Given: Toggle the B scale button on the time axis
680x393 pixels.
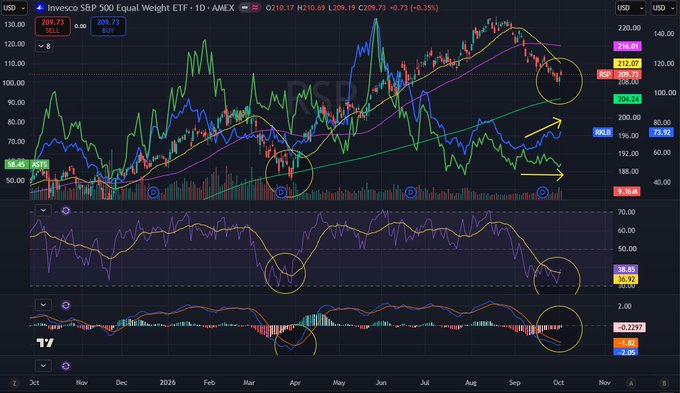Looking at the screenshot, I should [664, 383].
